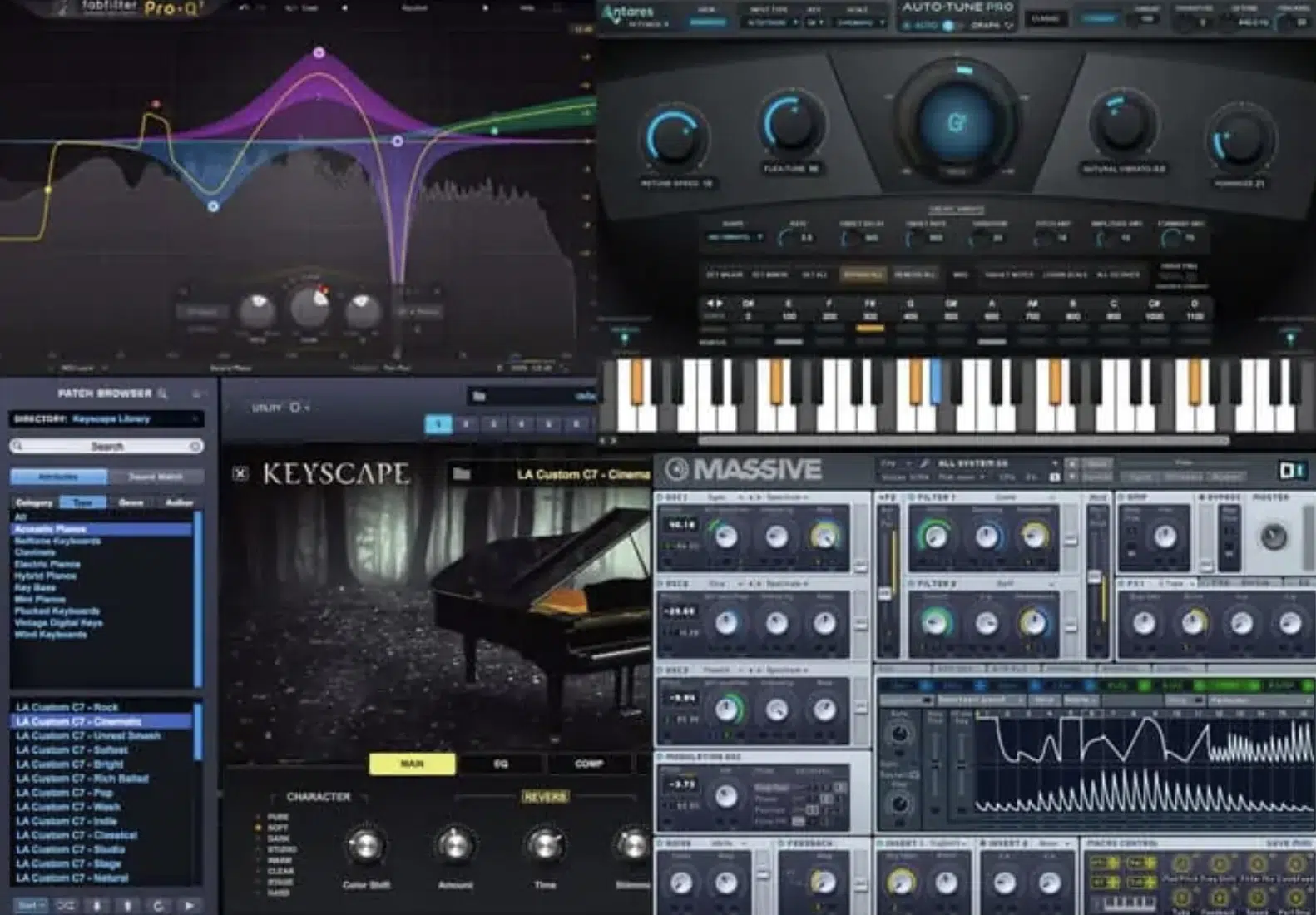1316x915 pixels.
Task: Click the Flex-Tune knob in Auto-Tune
Action: tap(792, 123)
